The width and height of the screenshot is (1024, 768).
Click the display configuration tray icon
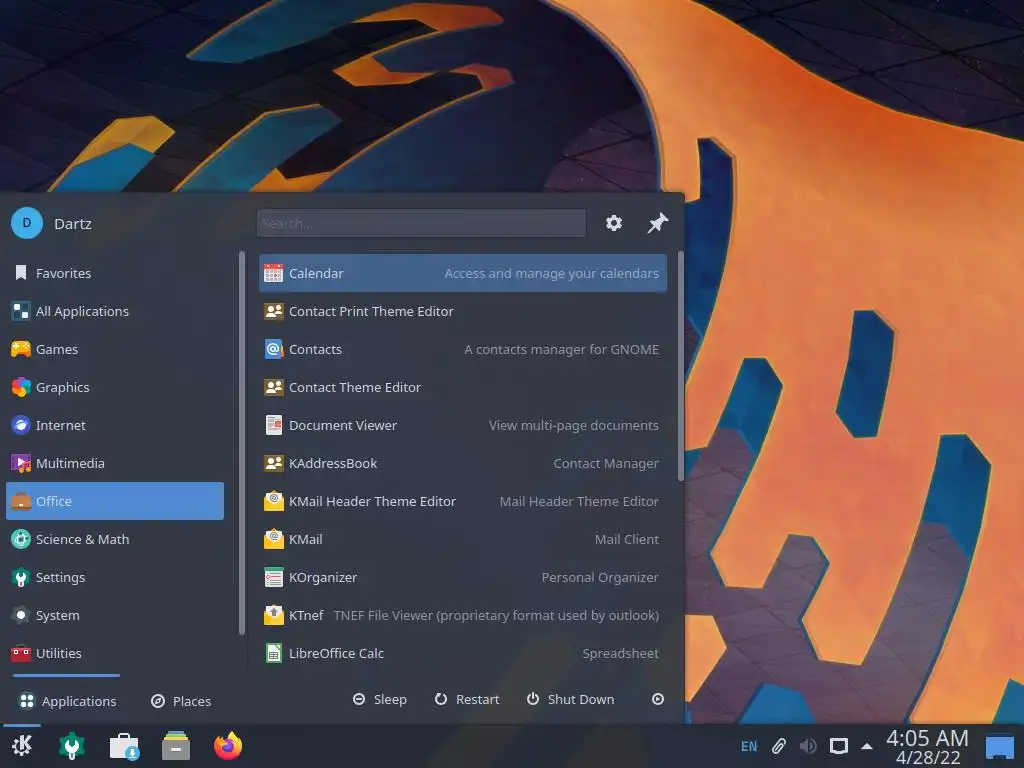(839, 746)
